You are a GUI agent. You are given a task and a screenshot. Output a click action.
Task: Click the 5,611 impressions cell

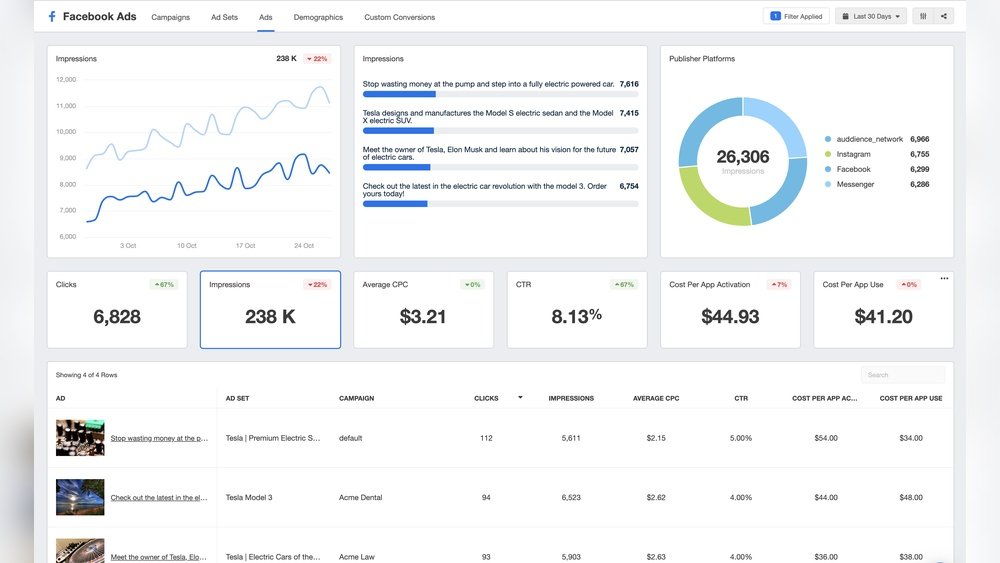(571, 438)
